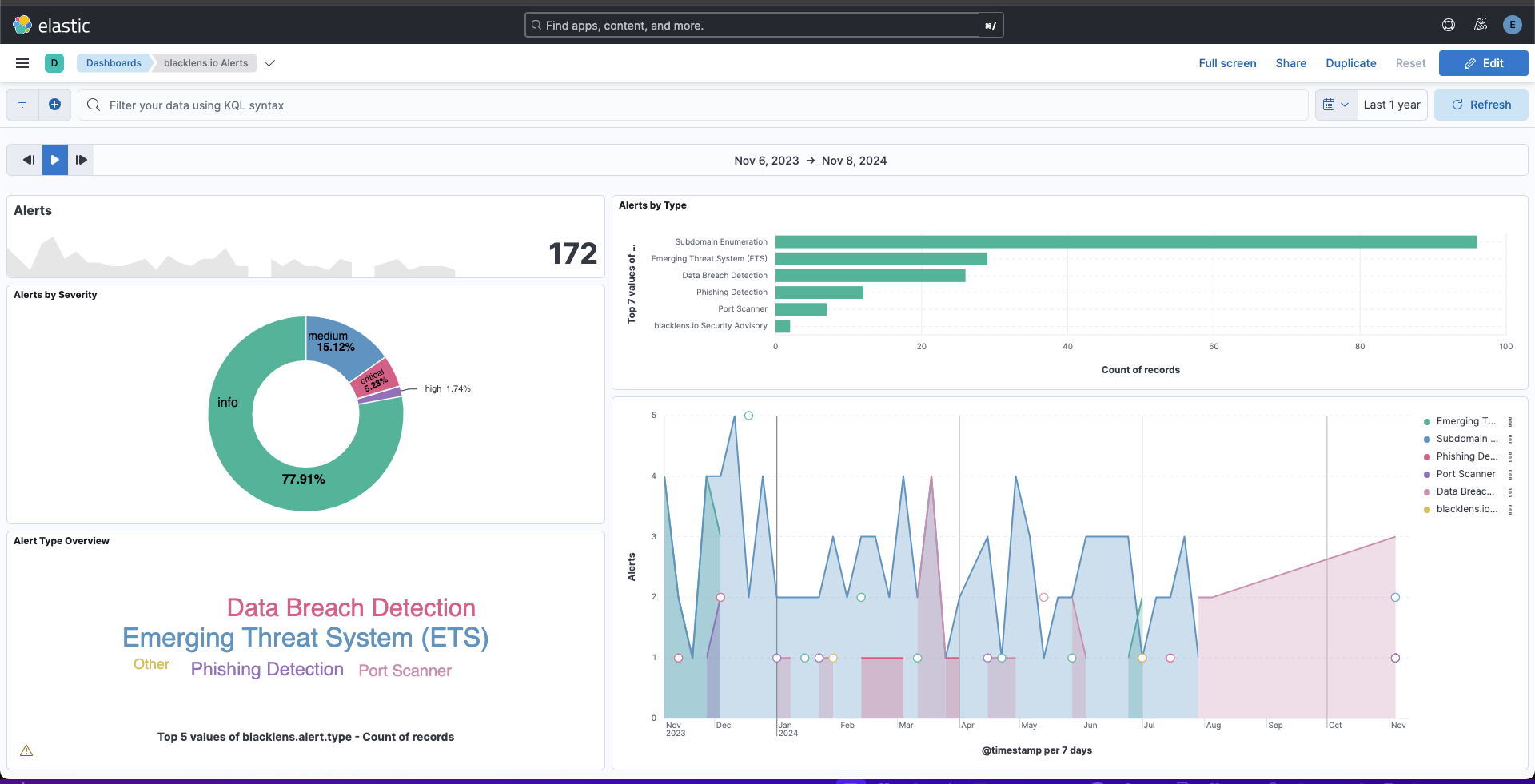
Task: Refresh the dashboard data
Action: (1481, 105)
